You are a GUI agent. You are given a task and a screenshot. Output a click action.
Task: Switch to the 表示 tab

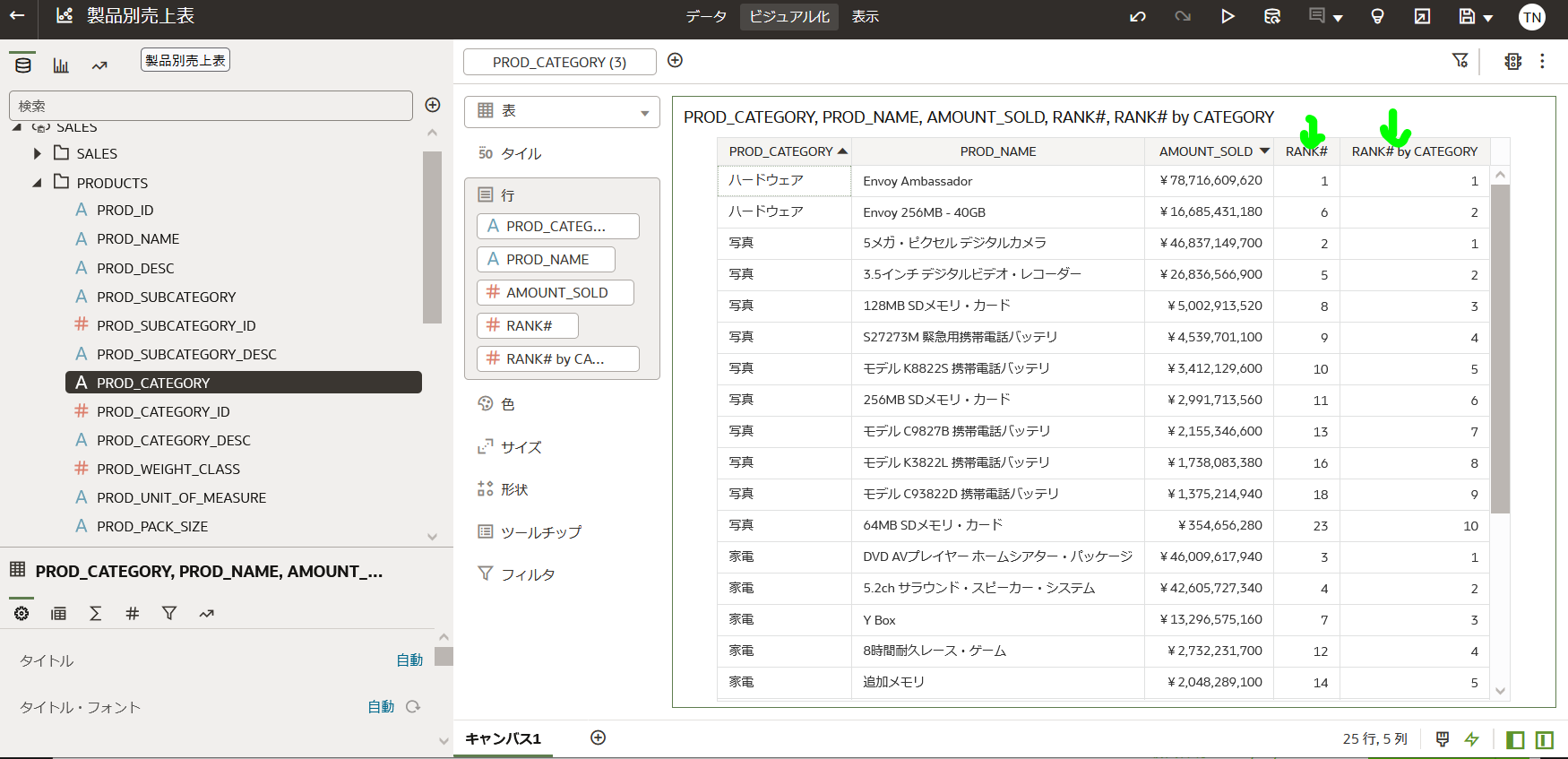865,17
